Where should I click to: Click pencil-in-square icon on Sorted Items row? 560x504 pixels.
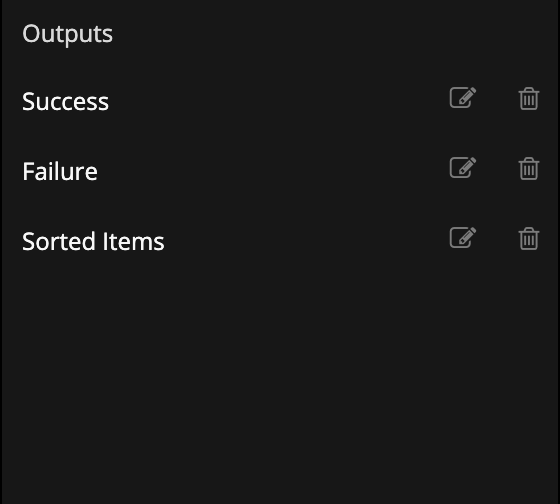pyautogui.click(x=462, y=238)
